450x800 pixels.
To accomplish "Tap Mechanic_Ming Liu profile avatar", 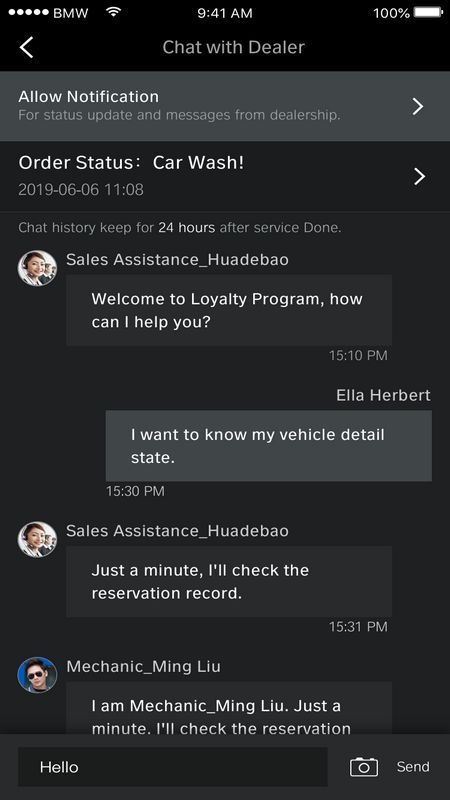I will (37, 674).
